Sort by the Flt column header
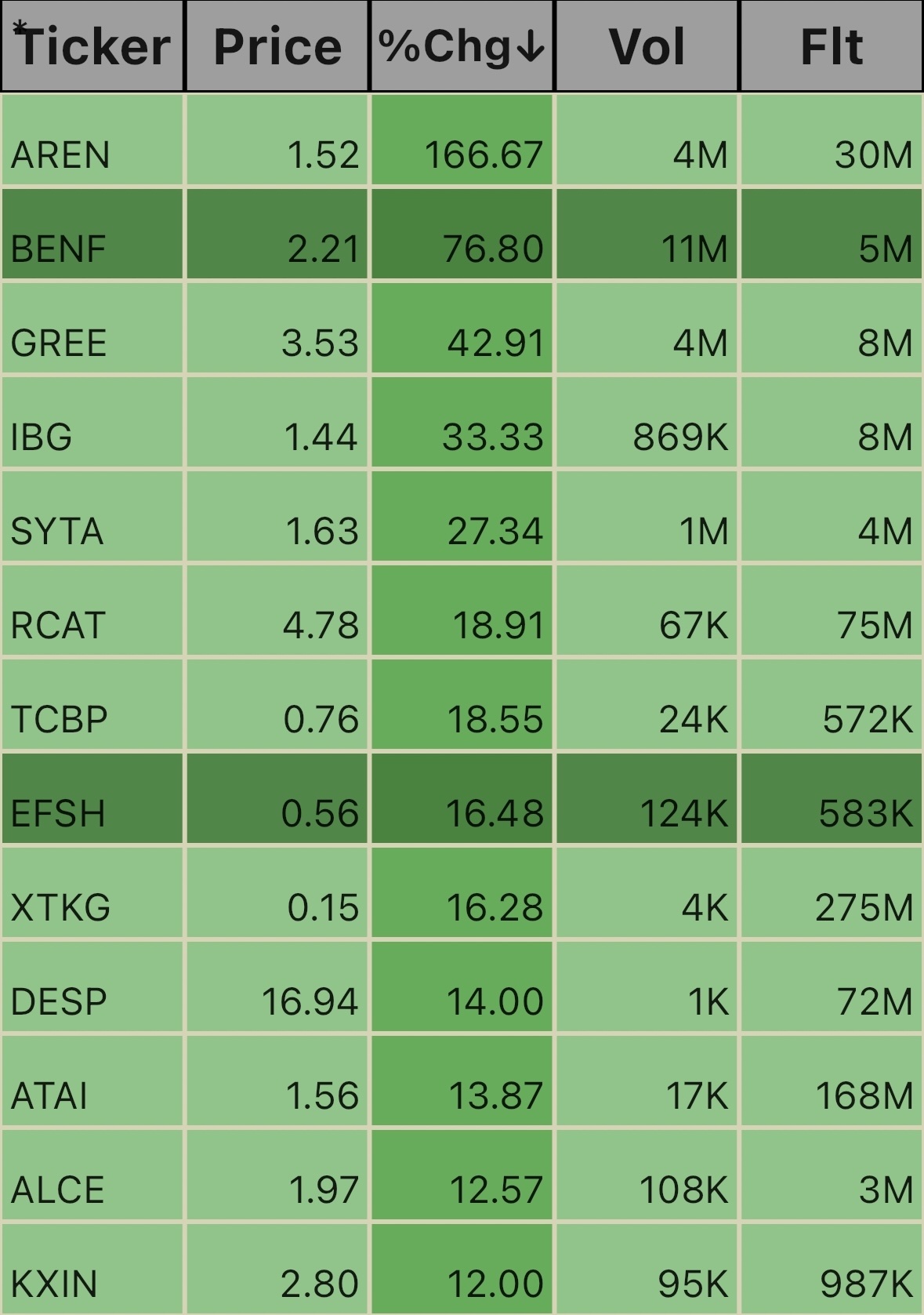This screenshot has width=924, height=1315. [x=832, y=45]
